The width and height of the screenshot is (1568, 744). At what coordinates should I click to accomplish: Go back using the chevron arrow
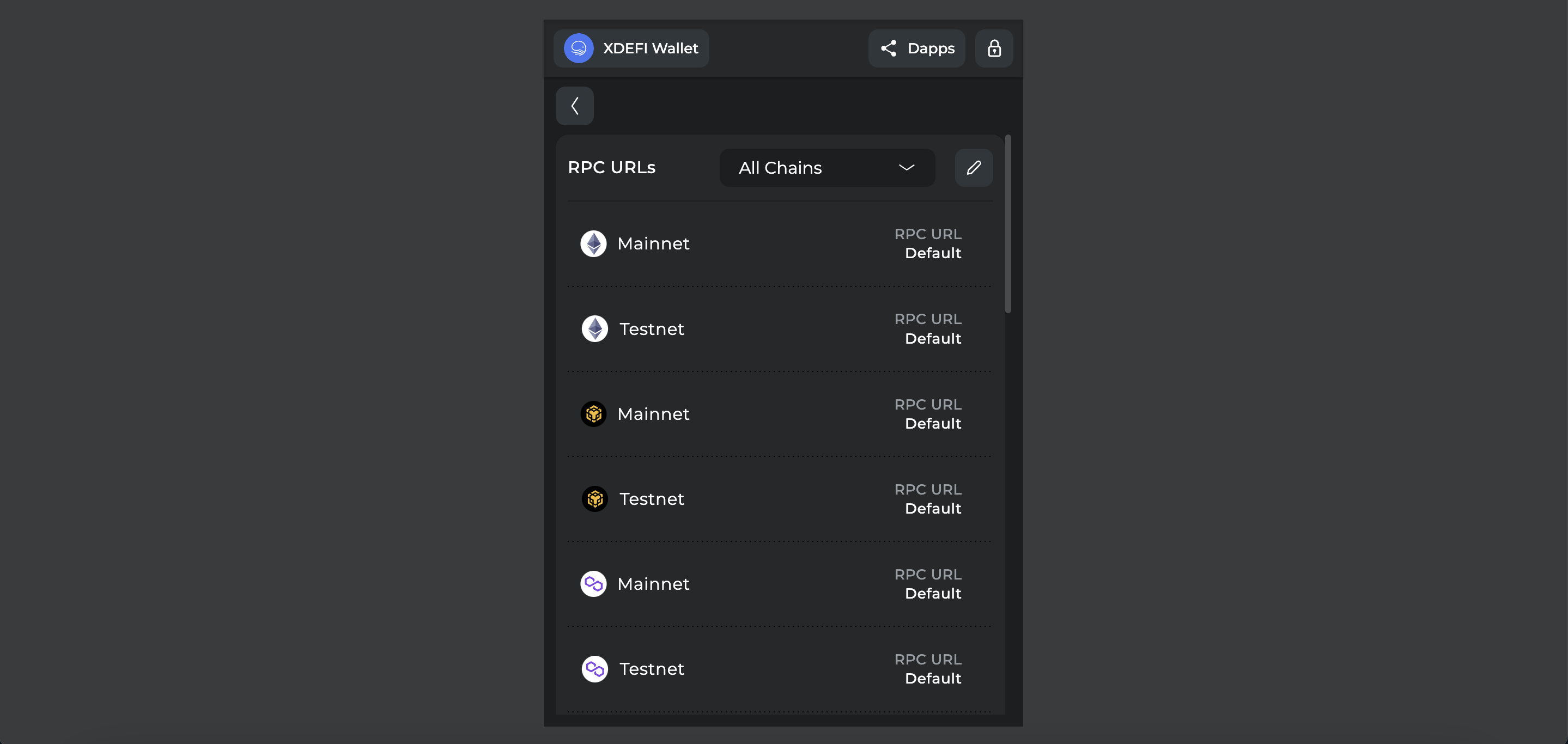tap(574, 106)
